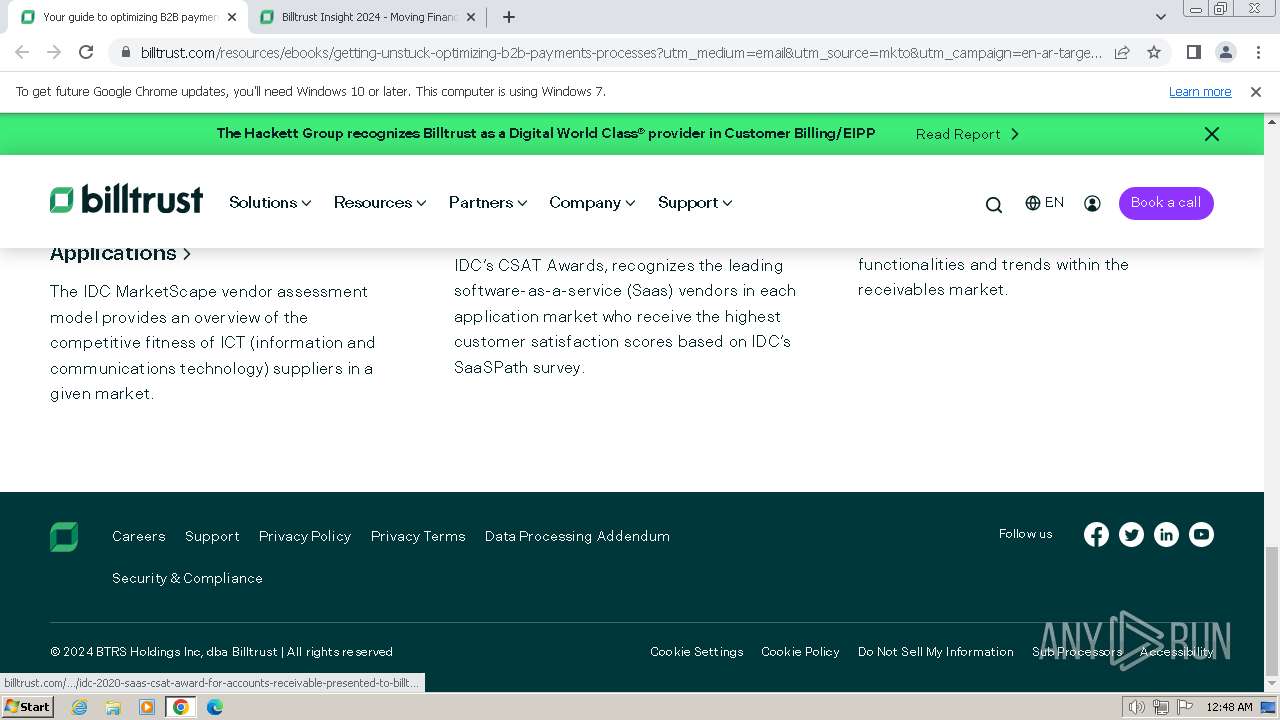Open Windows Media Player taskbar icon

coord(147,707)
